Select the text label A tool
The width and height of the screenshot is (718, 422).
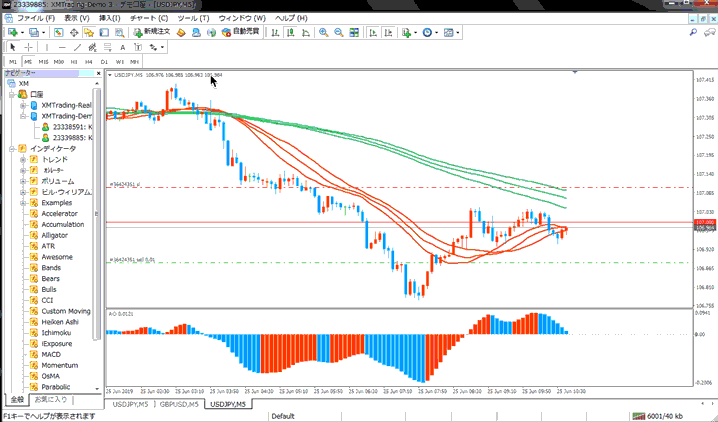click(122, 47)
